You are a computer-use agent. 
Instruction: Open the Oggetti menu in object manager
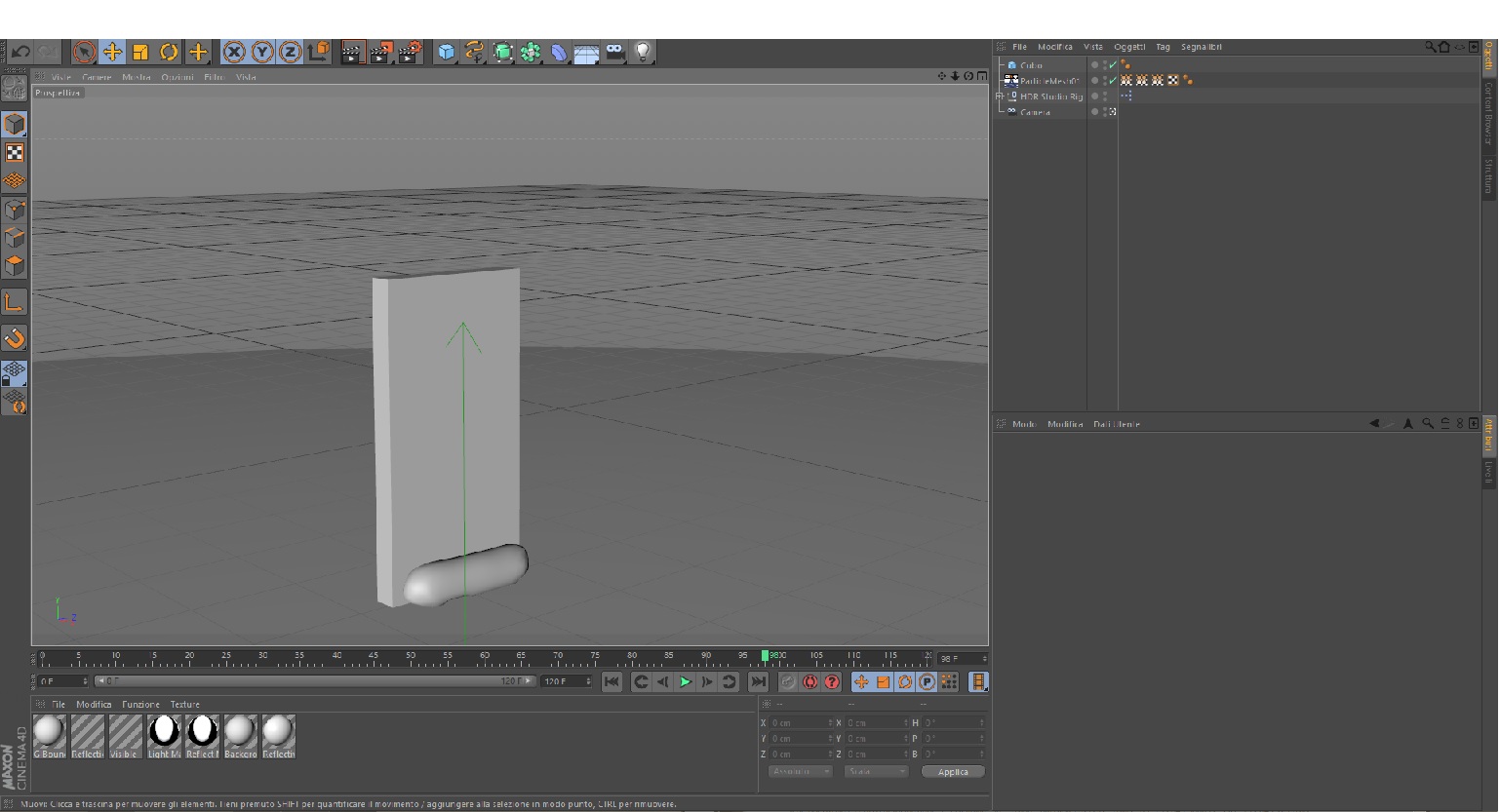coord(1129,47)
